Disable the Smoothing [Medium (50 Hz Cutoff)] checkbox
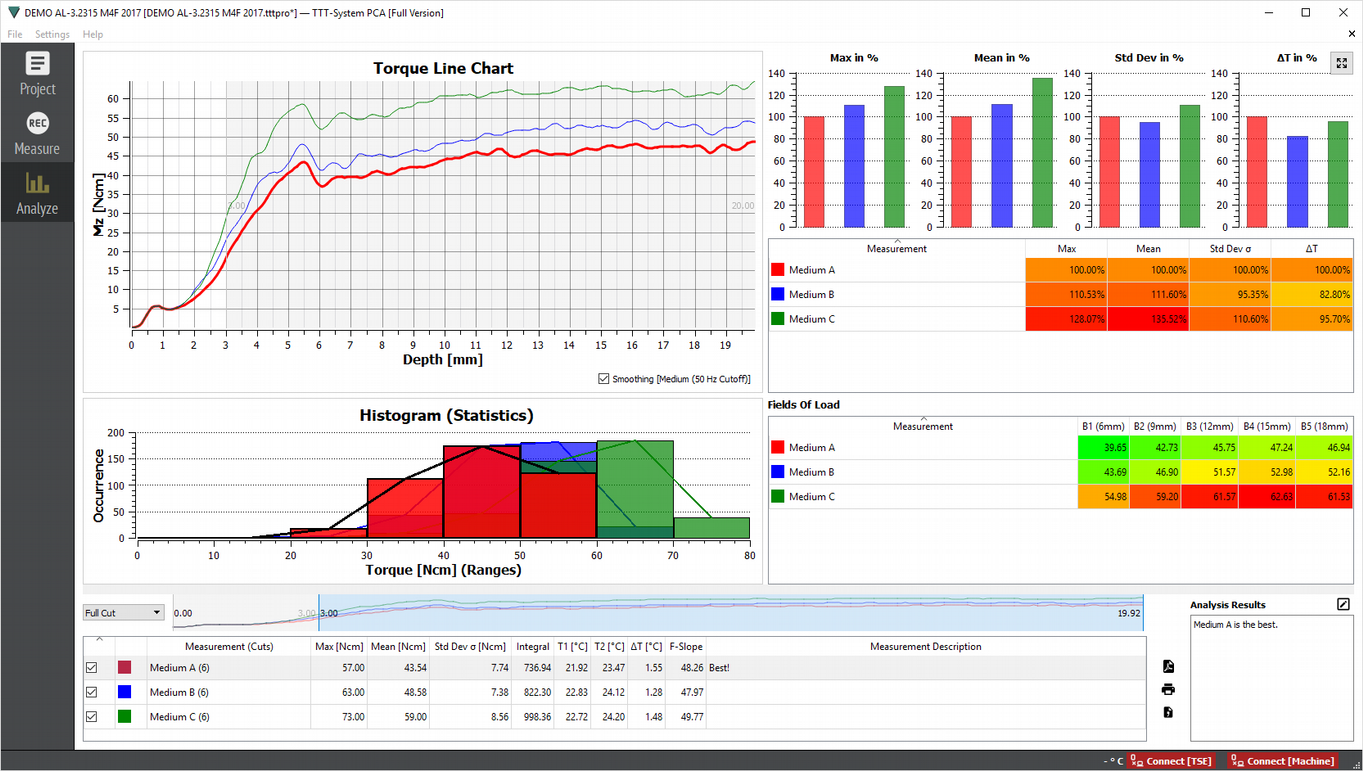The width and height of the screenshot is (1363, 771). tap(602, 378)
